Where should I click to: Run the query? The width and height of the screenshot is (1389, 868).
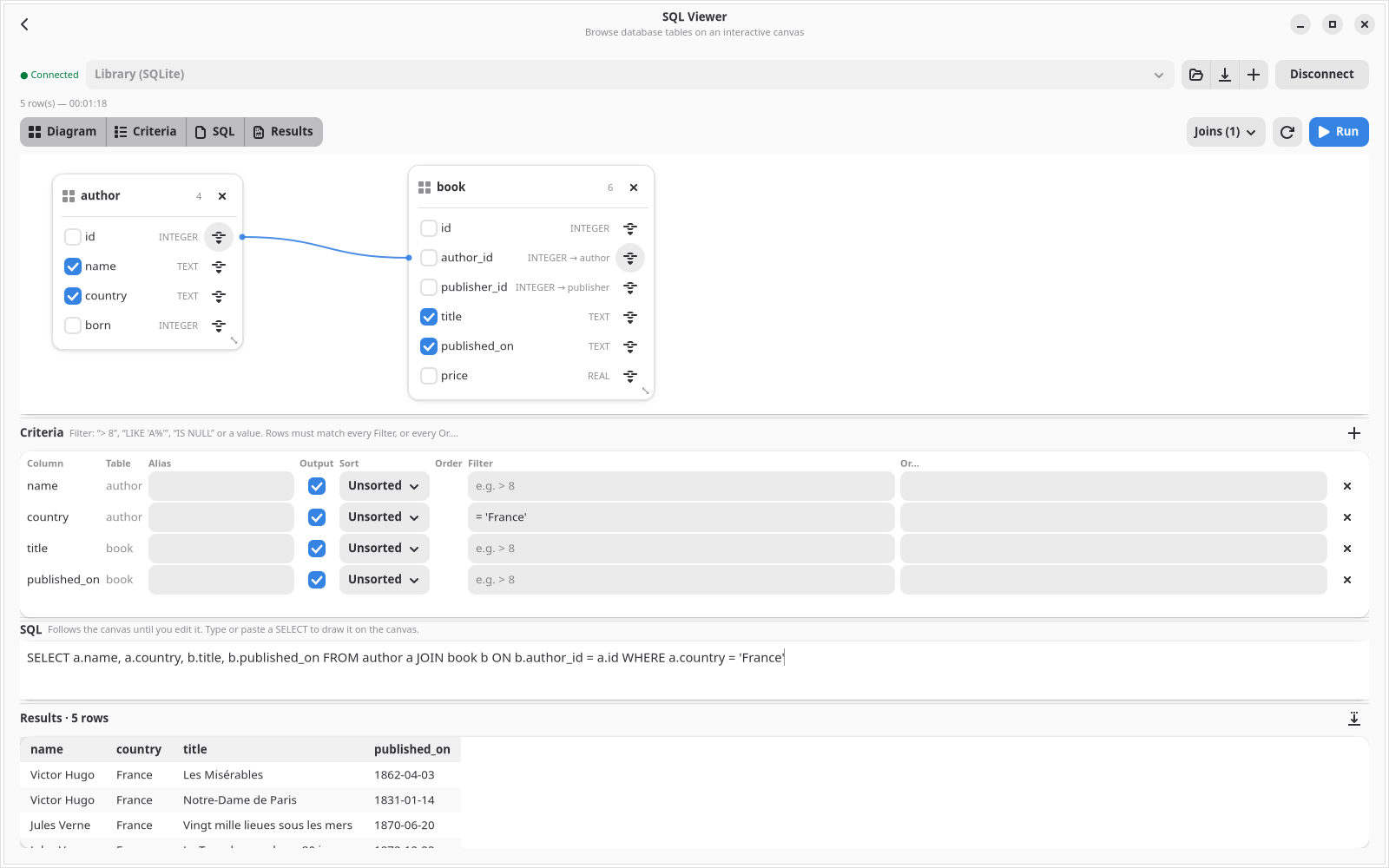click(1339, 132)
